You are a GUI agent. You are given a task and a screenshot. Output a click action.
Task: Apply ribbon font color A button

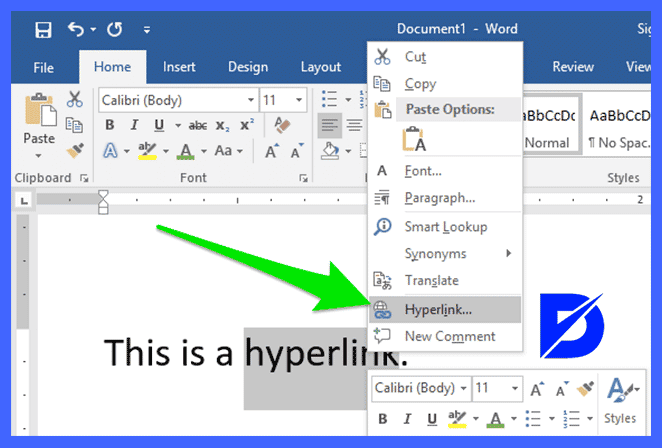(x=186, y=151)
